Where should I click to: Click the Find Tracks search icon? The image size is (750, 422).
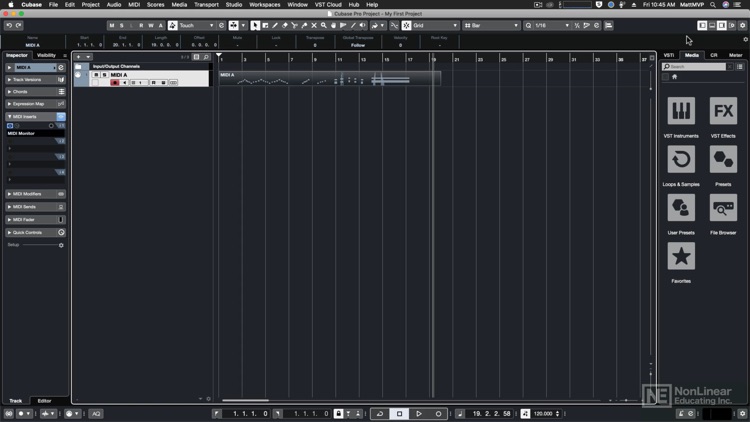206,57
